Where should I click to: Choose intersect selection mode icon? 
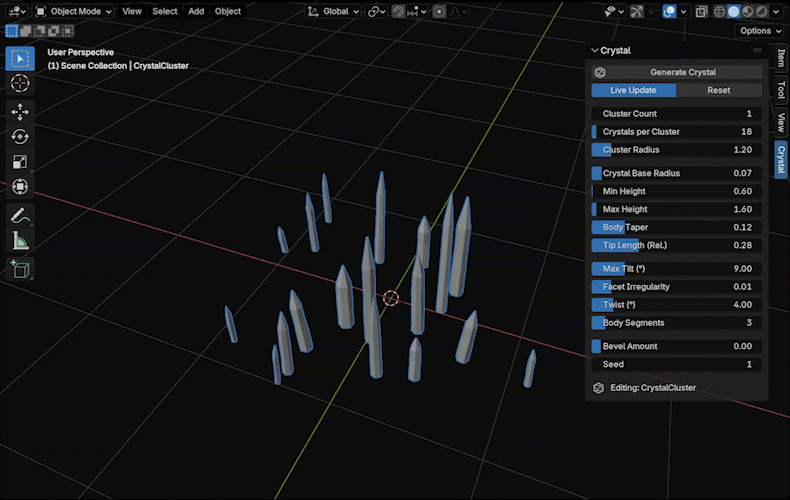67,31
